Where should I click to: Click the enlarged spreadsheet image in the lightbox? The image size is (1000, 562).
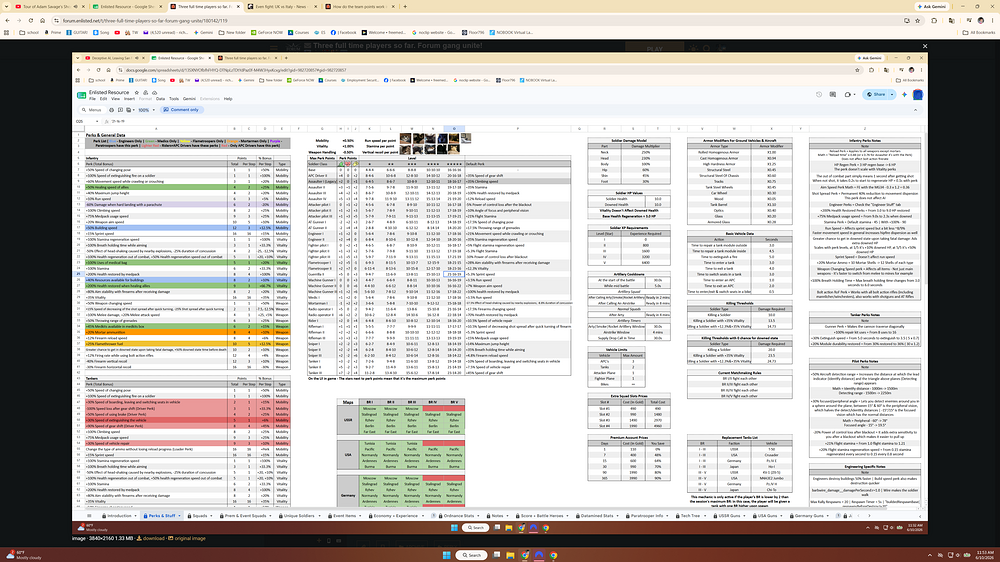pos(500,293)
